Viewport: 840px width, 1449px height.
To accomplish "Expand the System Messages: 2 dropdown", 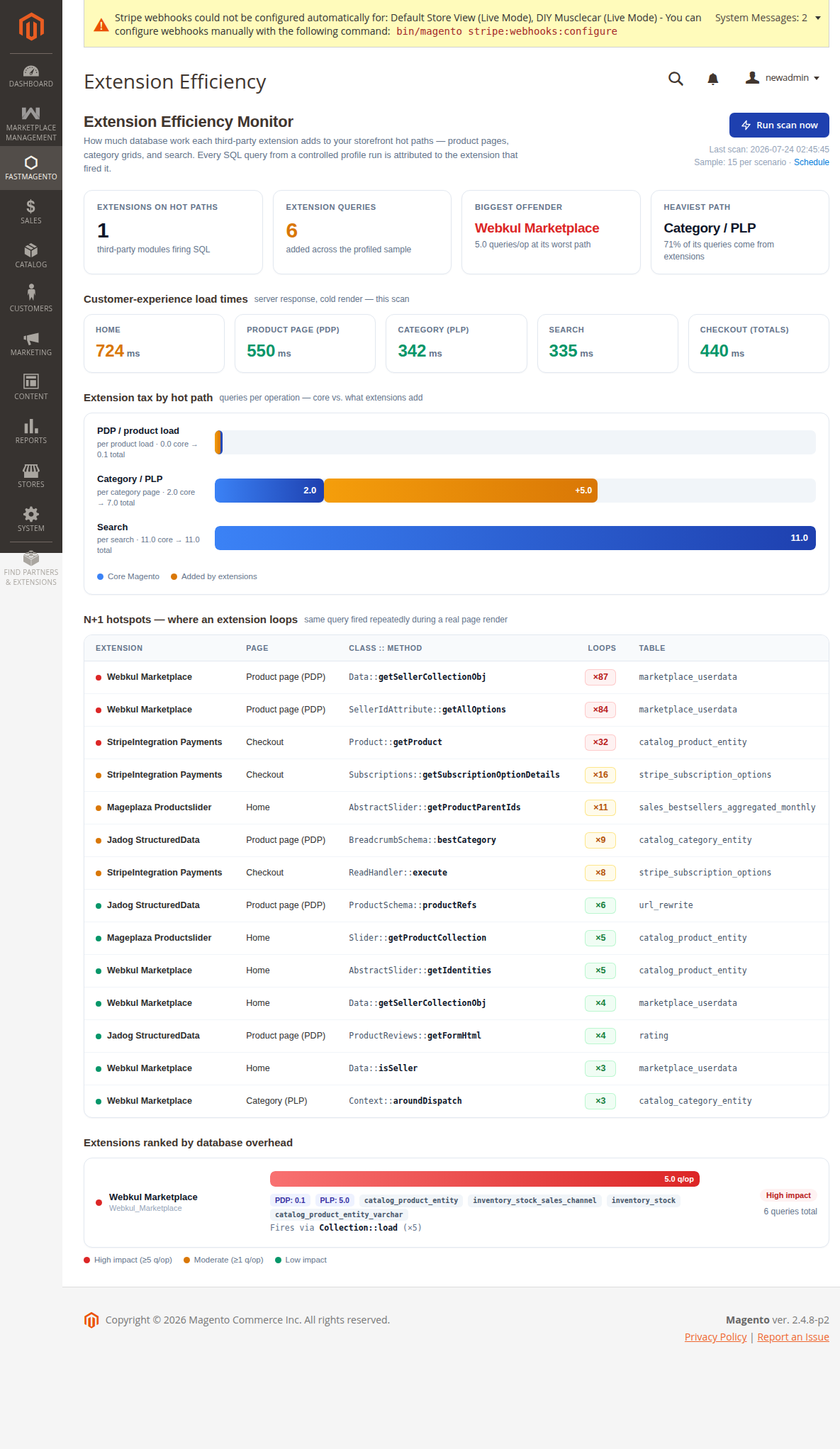I will coord(768,18).
